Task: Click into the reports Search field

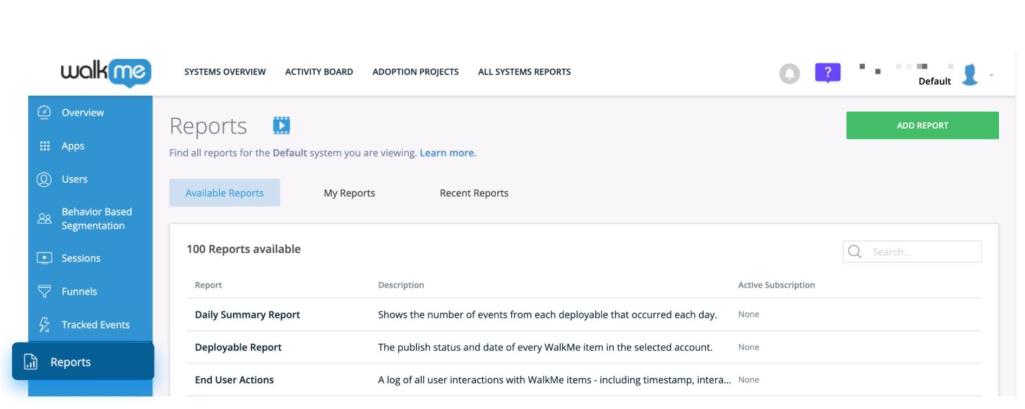Action: pos(920,252)
